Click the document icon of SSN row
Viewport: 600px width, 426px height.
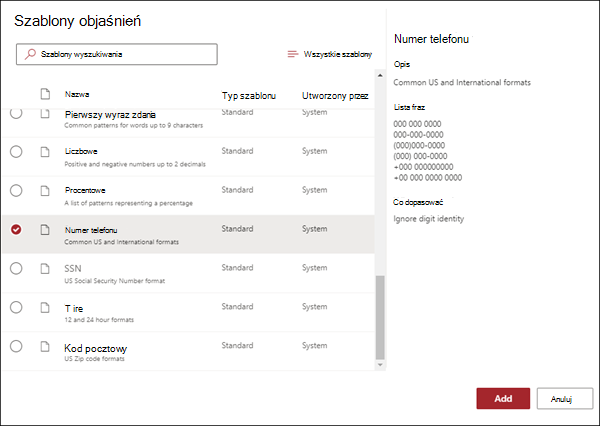tap(45, 268)
